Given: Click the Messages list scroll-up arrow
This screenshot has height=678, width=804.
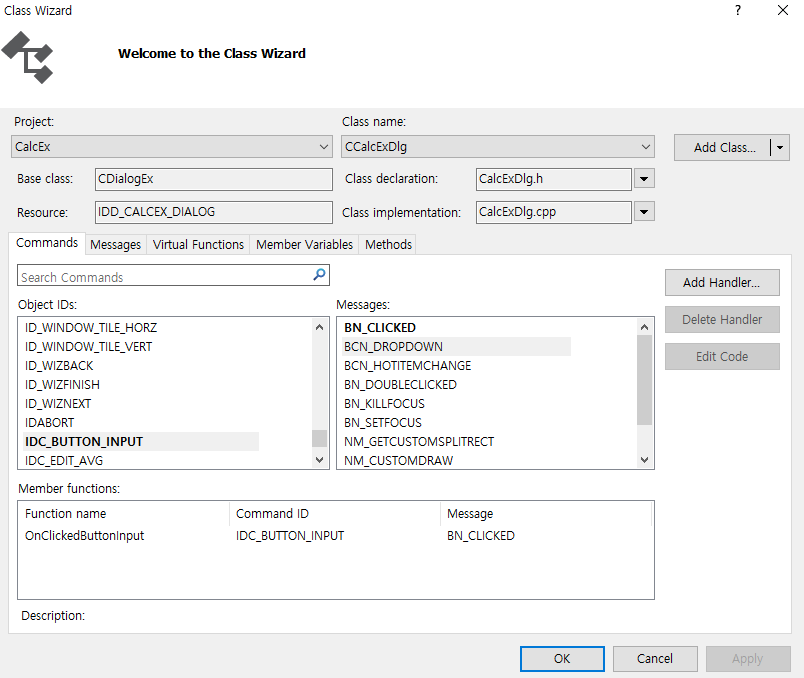Looking at the screenshot, I should (x=645, y=327).
